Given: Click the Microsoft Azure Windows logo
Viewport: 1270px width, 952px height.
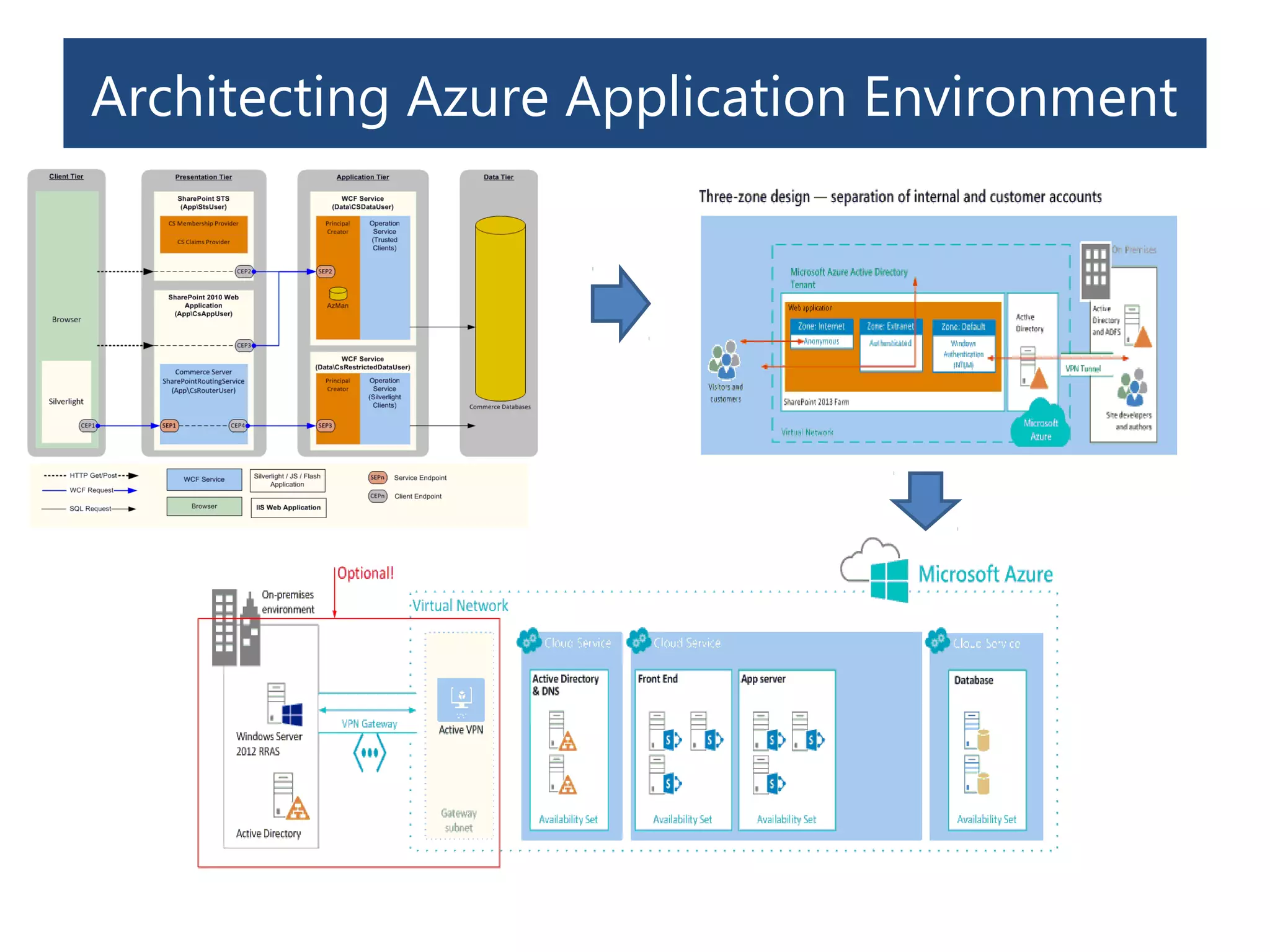Looking at the screenshot, I should 889,581.
